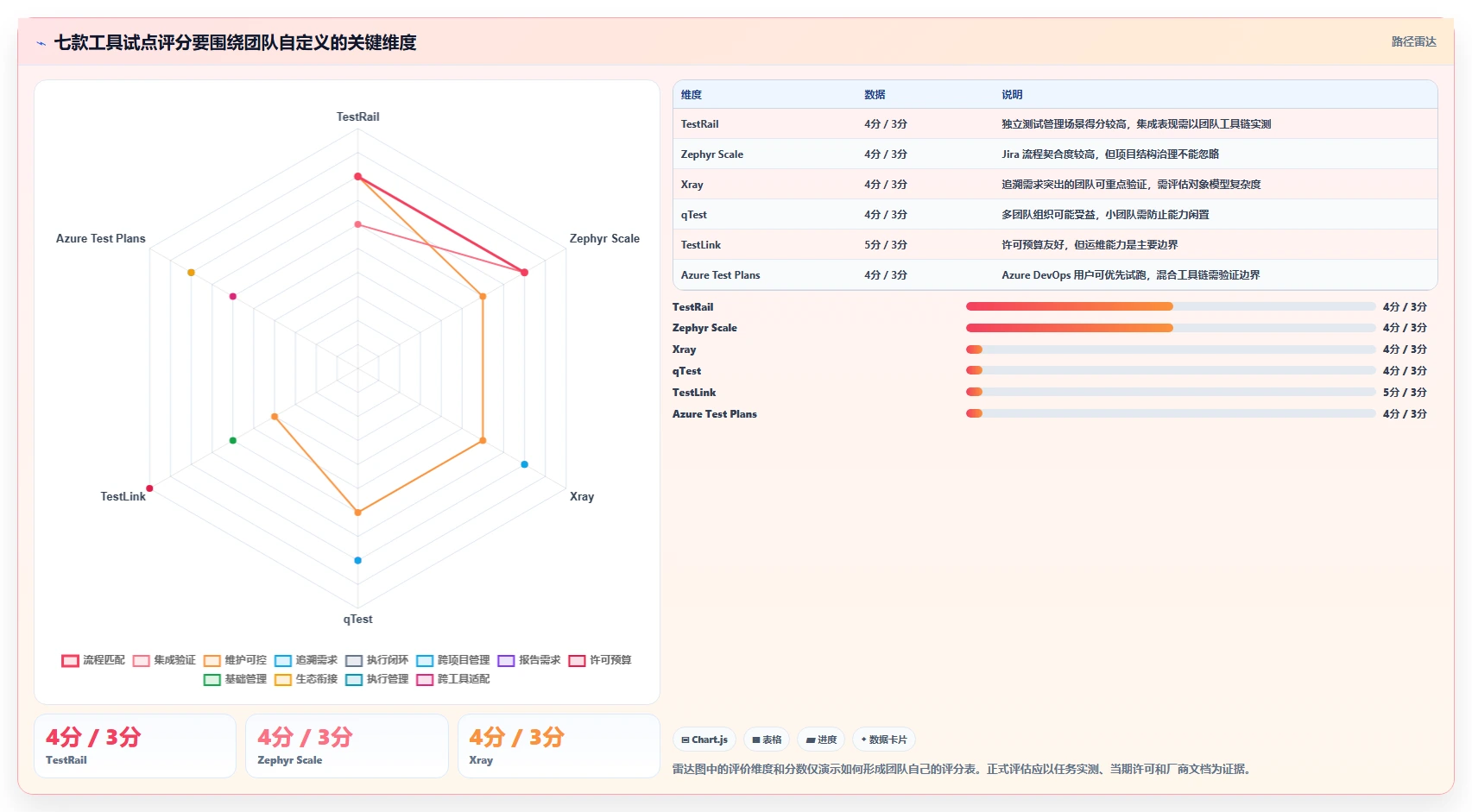Click the 数据卡片 chip
Image resolution: width=1472 pixels, height=812 pixels.
(884, 740)
